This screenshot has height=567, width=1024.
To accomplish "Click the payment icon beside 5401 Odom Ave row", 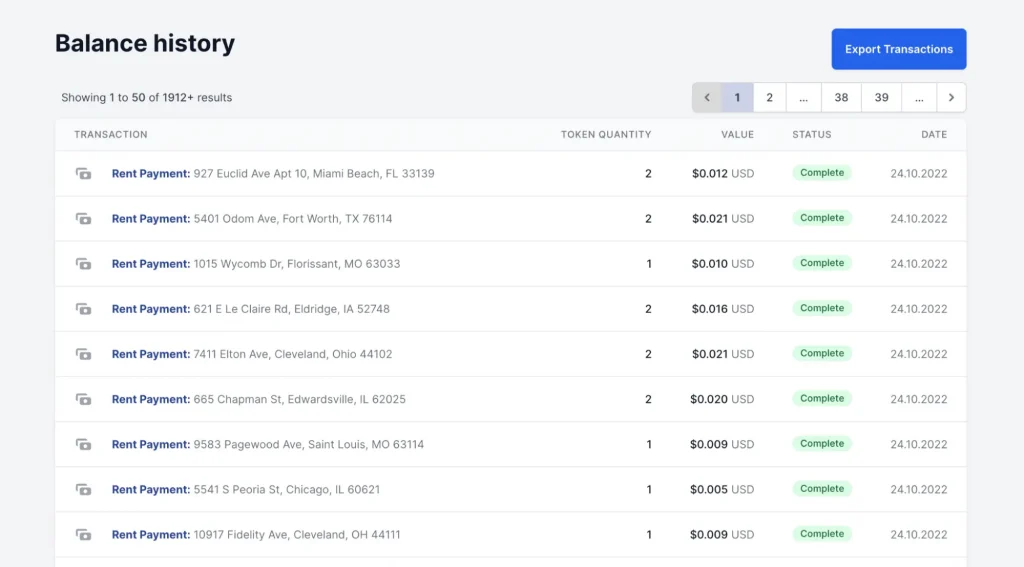I will click(84, 219).
